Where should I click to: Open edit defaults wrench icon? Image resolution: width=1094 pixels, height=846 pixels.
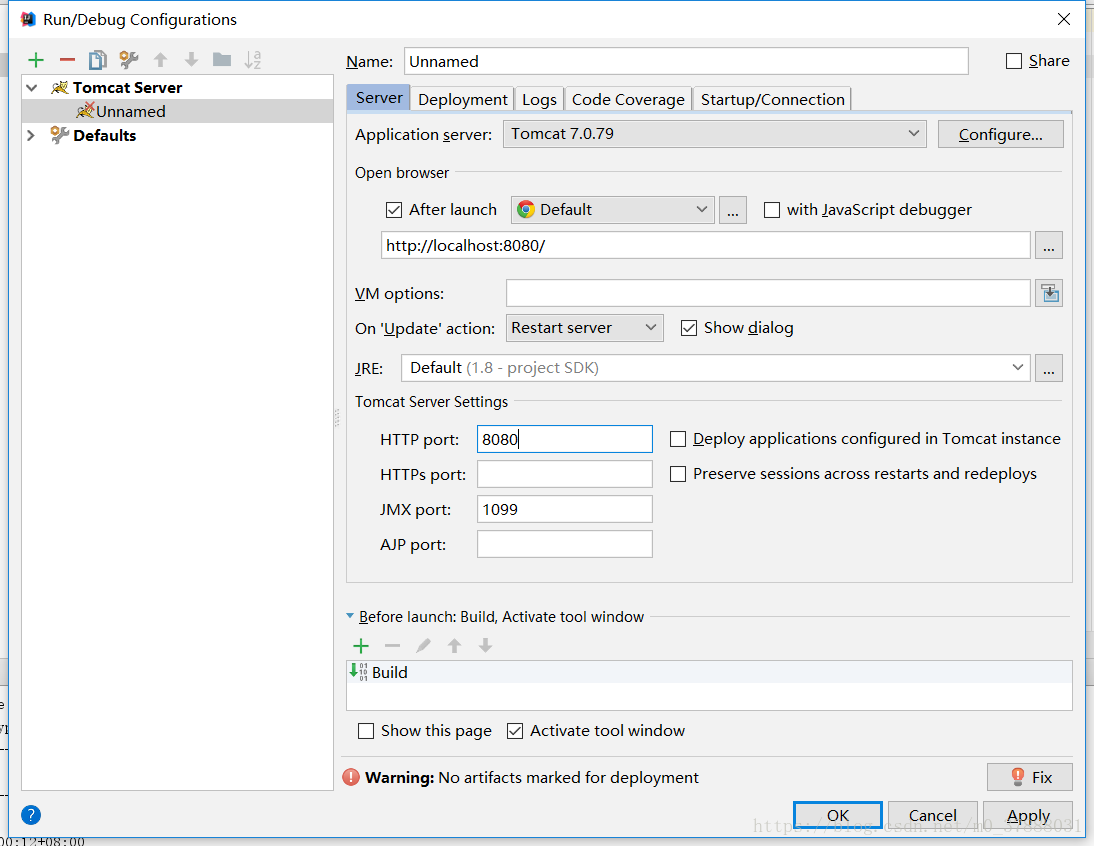click(128, 60)
